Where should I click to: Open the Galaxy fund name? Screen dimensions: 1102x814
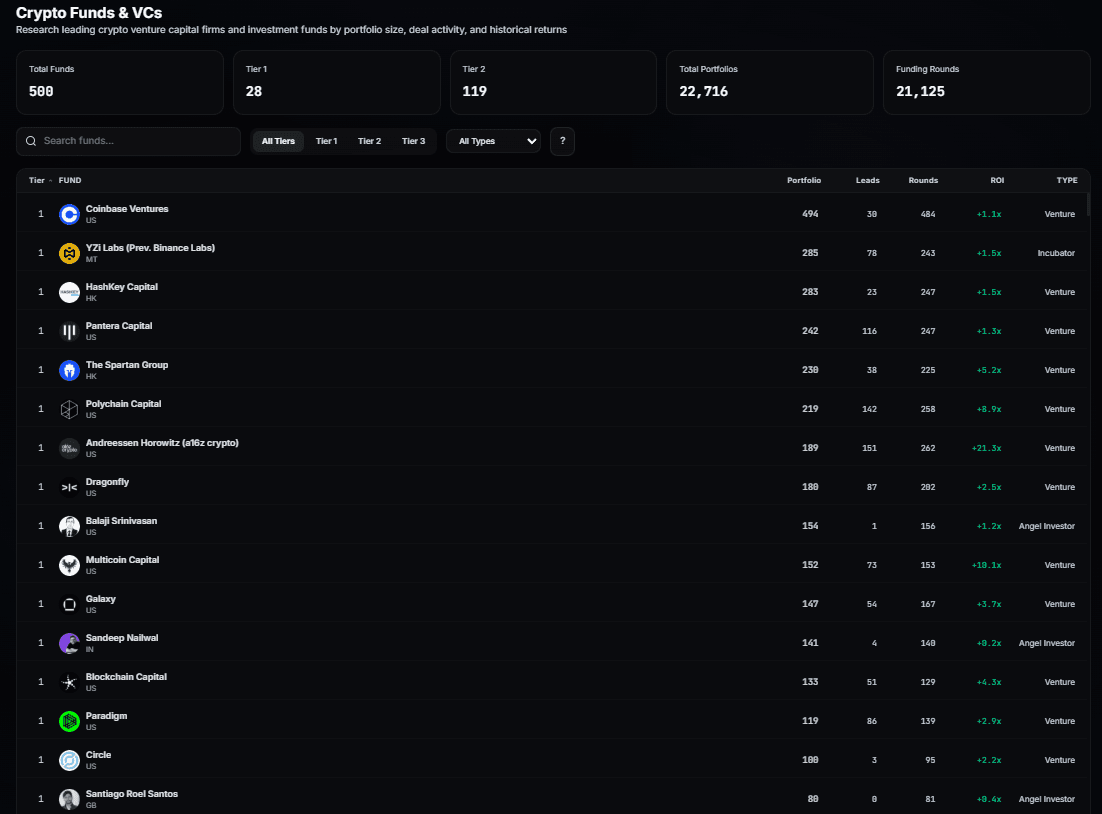(x=101, y=599)
